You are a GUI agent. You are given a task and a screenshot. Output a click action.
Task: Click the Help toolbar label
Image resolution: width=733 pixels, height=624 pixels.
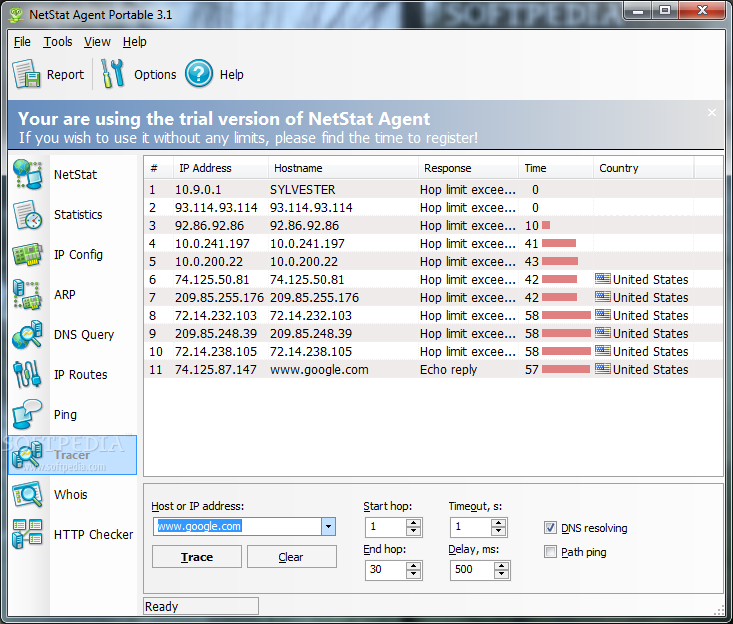pos(231,75)
